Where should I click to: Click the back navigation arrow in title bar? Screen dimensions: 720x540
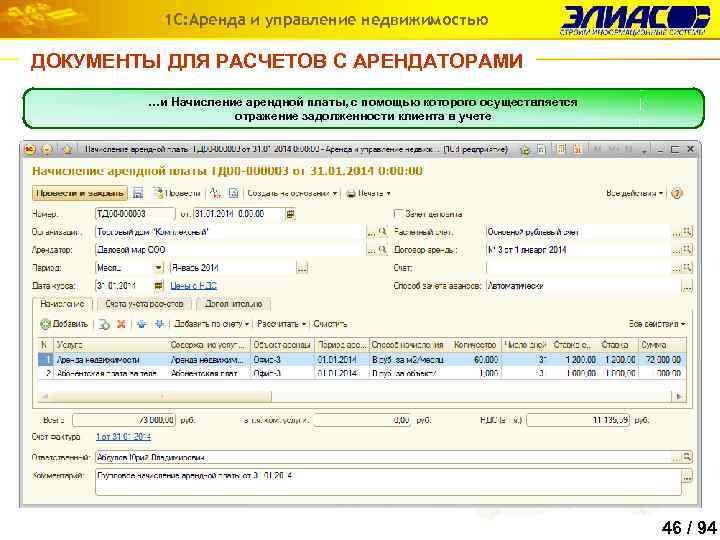tap(47, 149)
